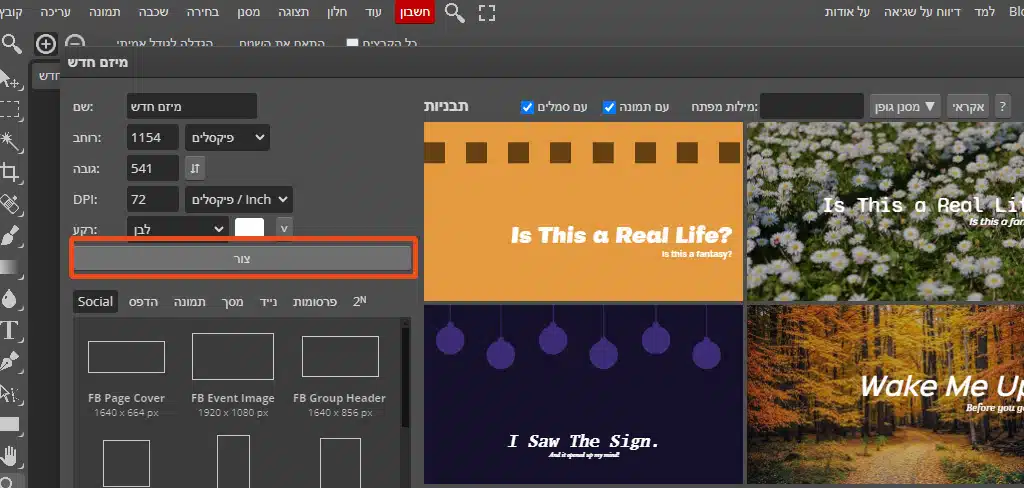Viewport: 1024px width, 488px height.
Task: Switch to the 'הדפס' preset tab
Action: coord(144,301)
